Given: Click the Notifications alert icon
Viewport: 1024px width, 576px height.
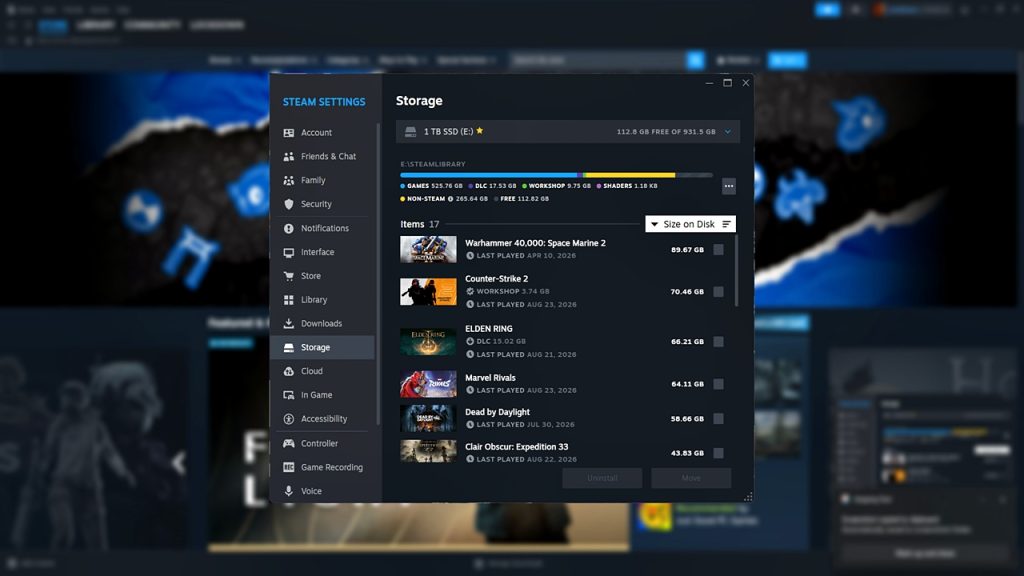Looking at the screenshot, I should point(289,229).
